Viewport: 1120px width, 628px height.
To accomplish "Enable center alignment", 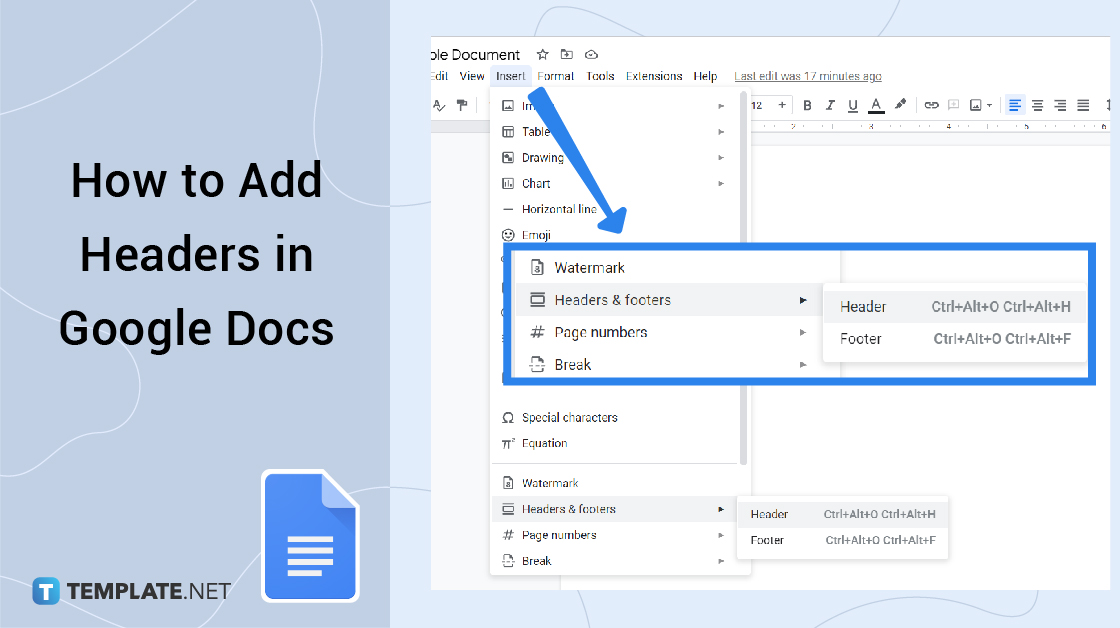I will point(1037,106).
